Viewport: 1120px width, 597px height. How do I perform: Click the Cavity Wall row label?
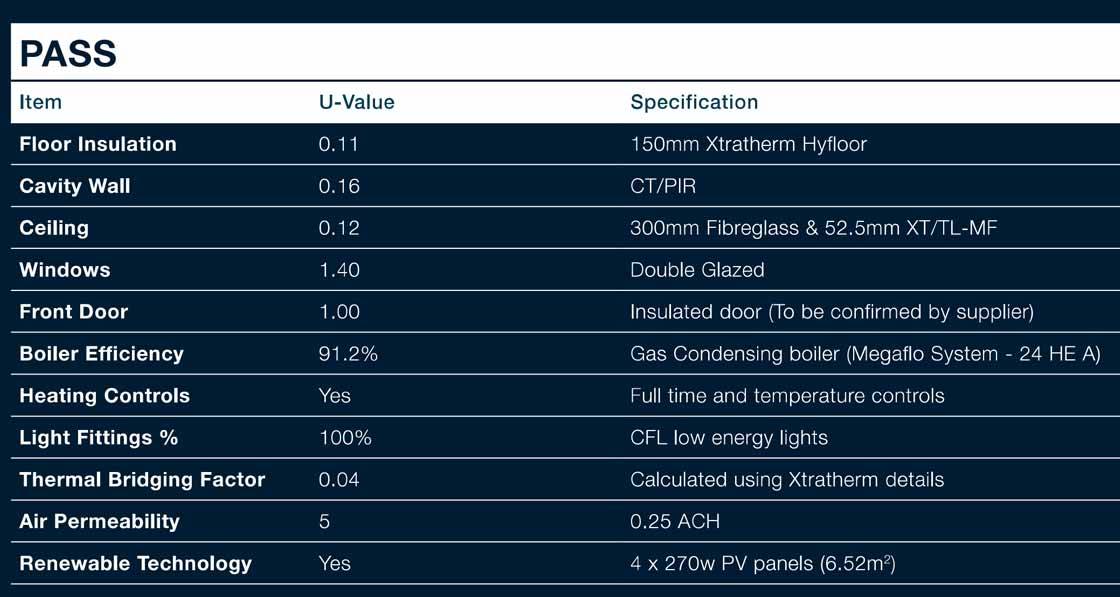[x=75, y=186]
